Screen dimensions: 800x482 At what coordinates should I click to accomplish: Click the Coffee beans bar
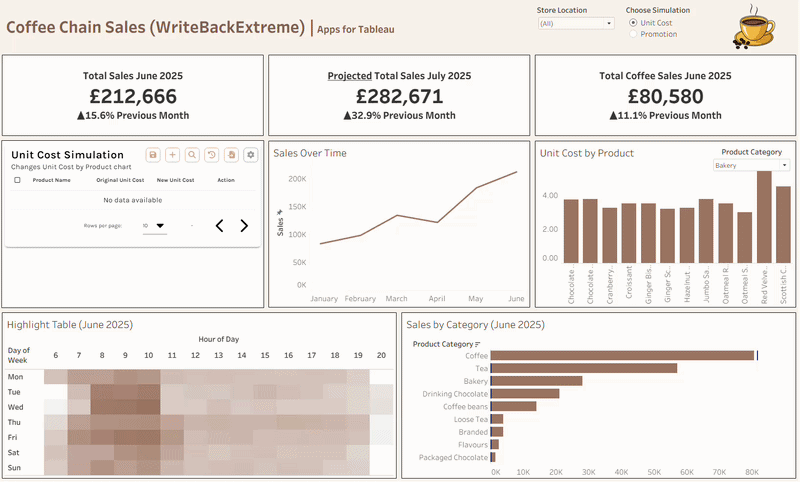513,407
